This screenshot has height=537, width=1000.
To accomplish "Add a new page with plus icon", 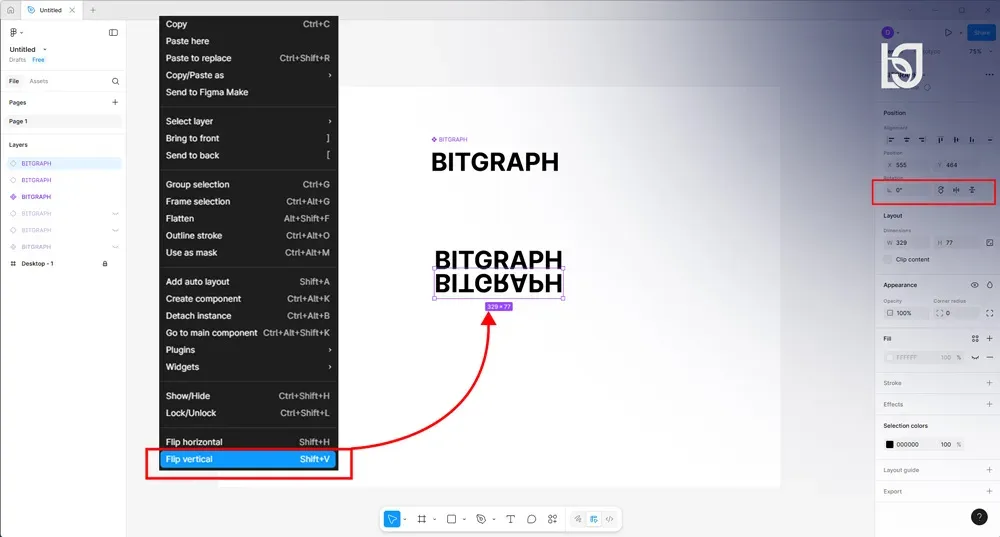I will [115, 102].
